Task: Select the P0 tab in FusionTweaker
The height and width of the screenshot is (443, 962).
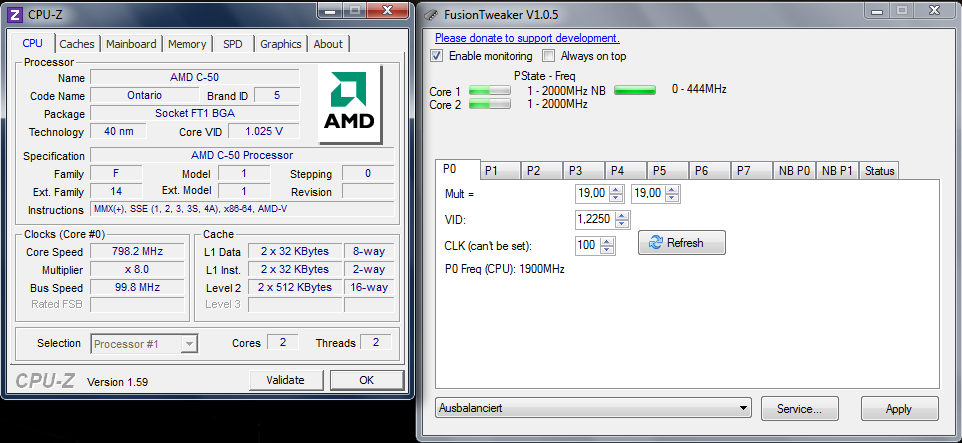Action: (456, 169)
